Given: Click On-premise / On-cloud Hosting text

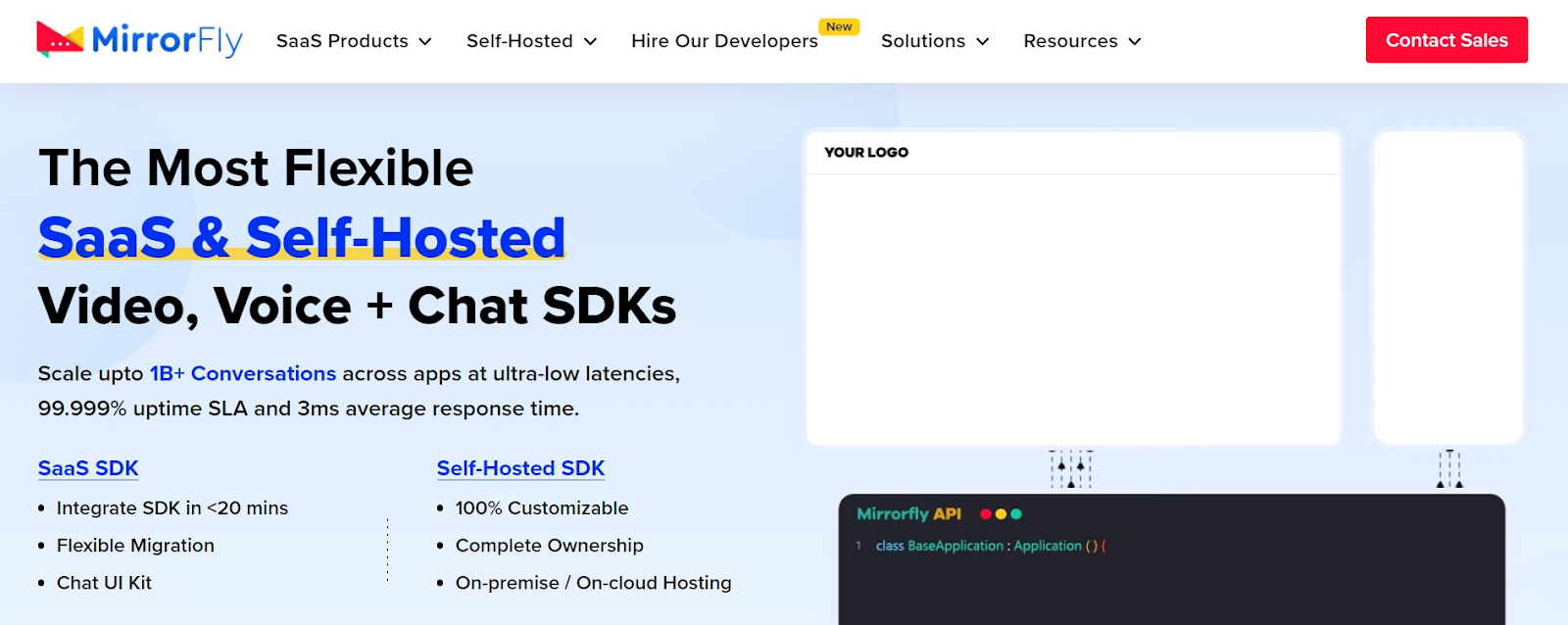Looking at the screenshot, I should pos(594,582).
